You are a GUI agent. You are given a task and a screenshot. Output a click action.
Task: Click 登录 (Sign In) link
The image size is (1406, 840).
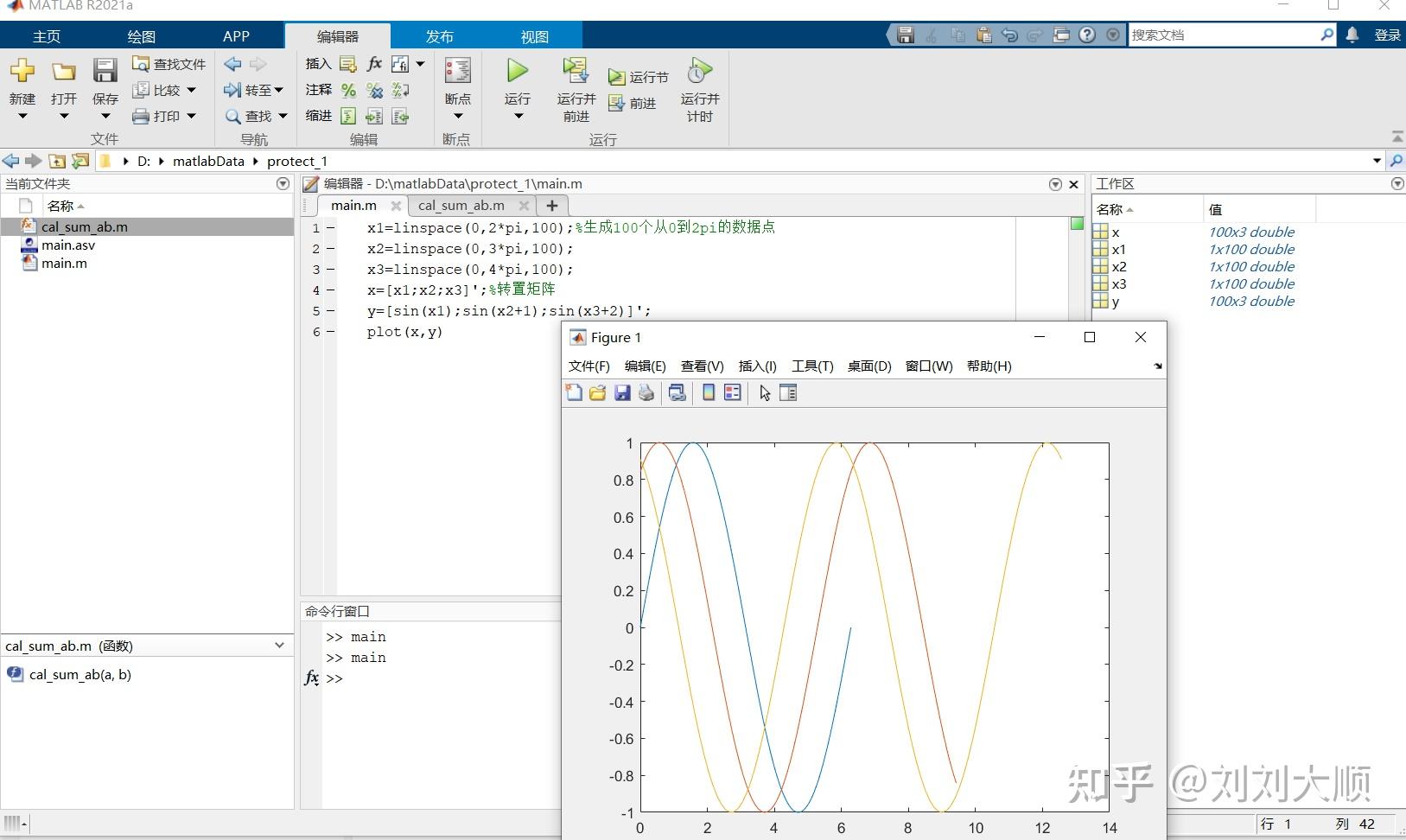[1387, 35]
